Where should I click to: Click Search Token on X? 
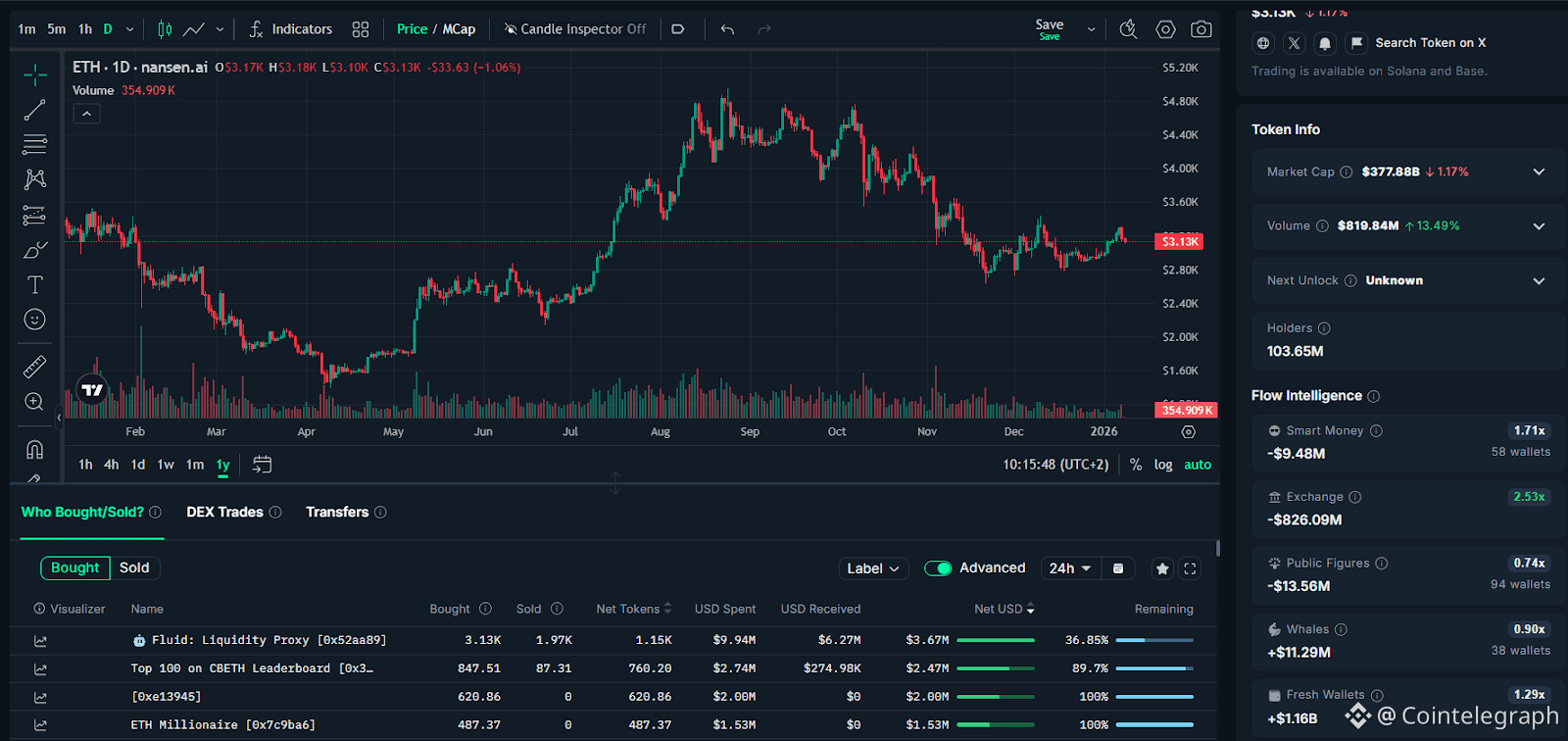click(1430, 43)
